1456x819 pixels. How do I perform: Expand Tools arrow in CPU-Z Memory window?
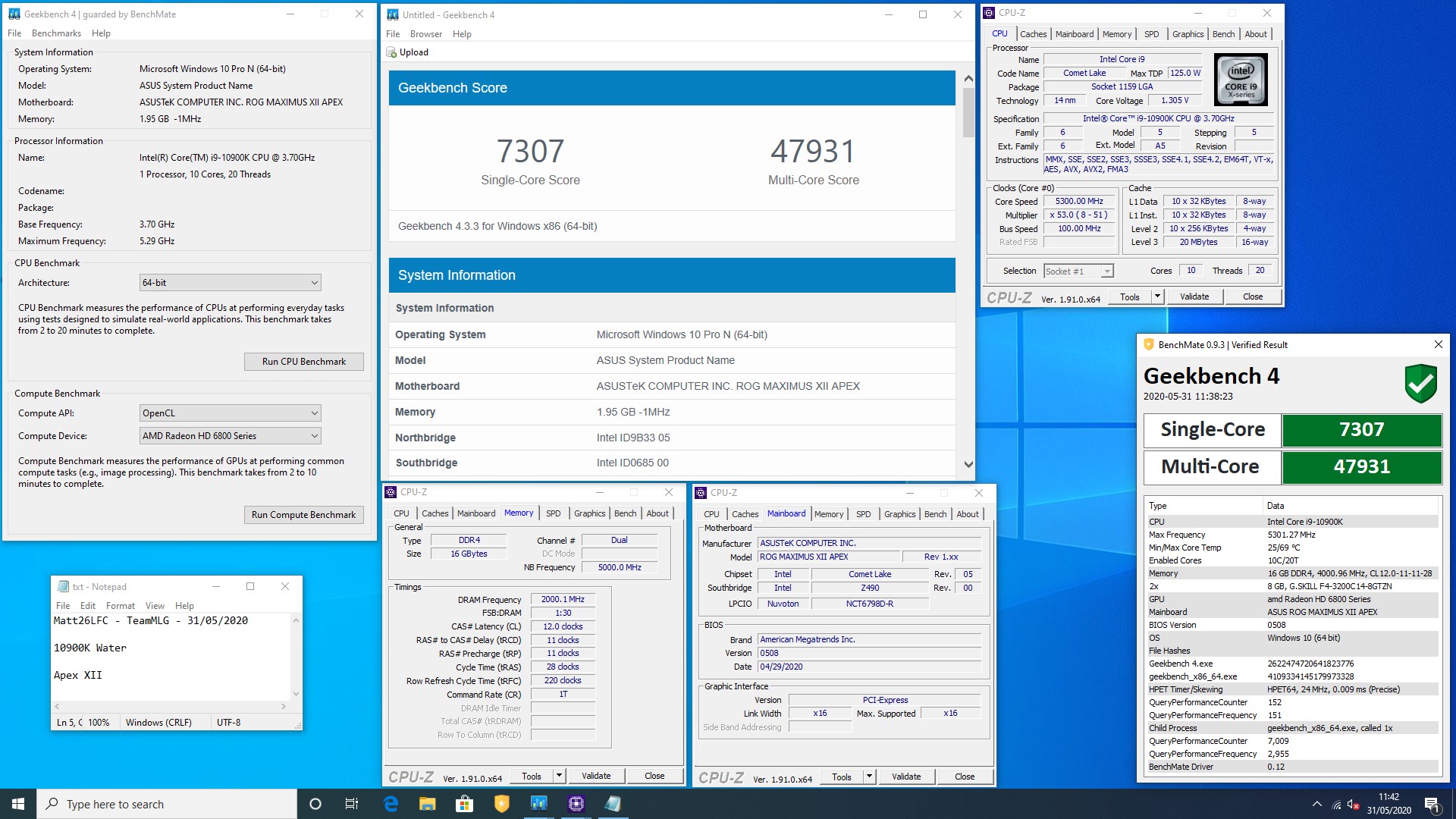(x=559, y=776)
